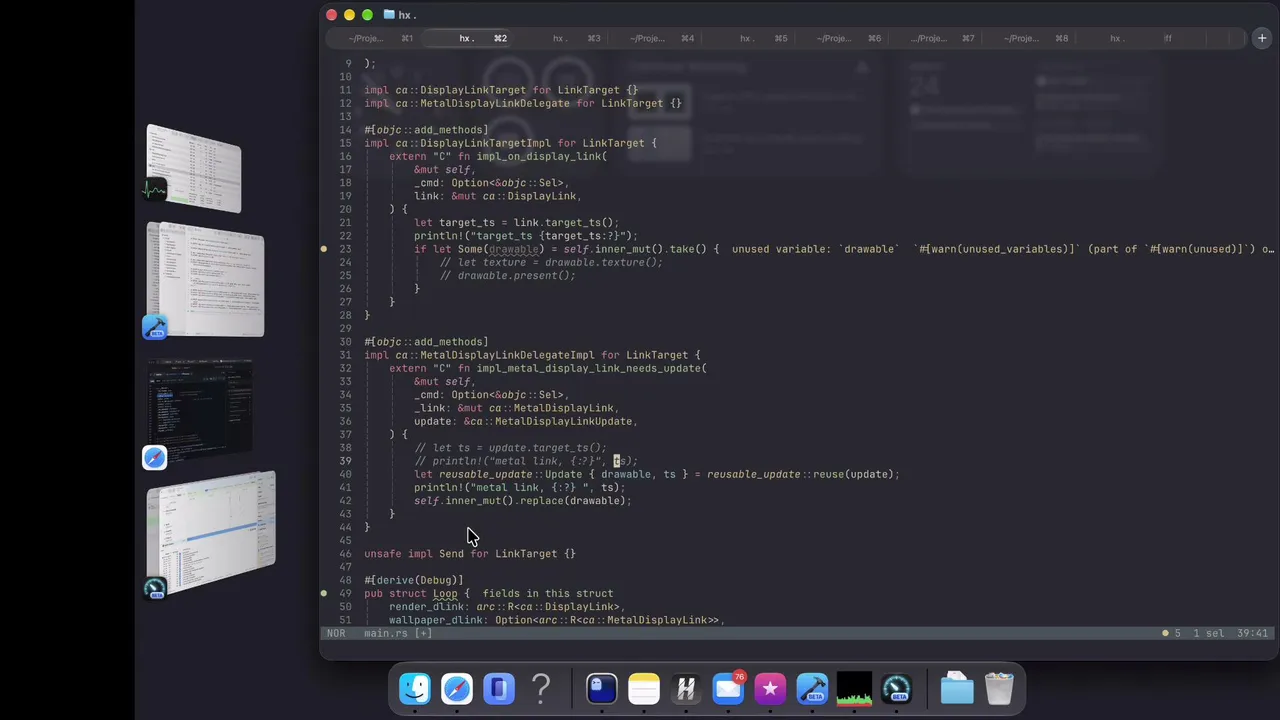
Task: Click line number 31 in gutter
Action: tap(345, 355)
